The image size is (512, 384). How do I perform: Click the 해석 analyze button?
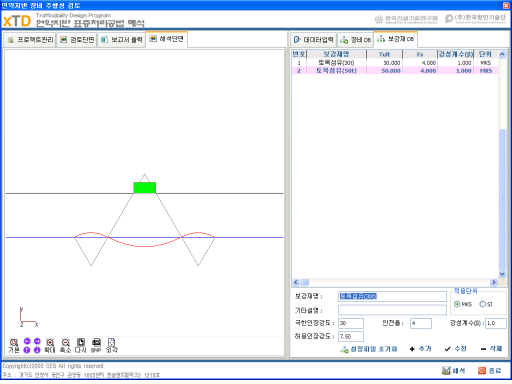[454, 371]
